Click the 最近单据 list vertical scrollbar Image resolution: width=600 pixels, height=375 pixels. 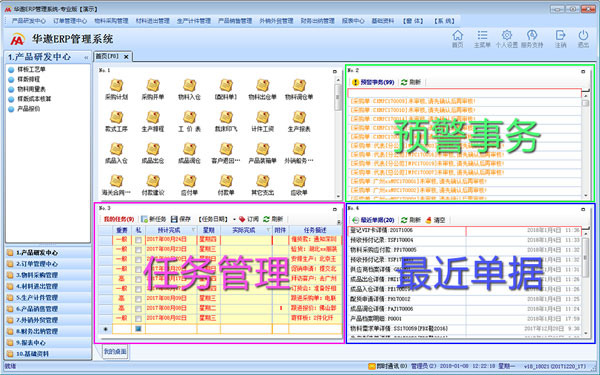pos(585,283)
